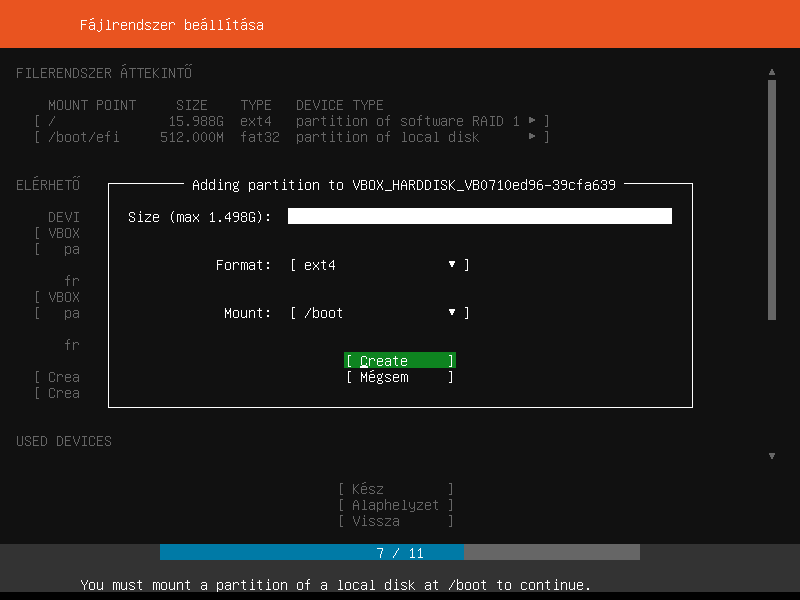Click the Adding partition dialog title
The image size is (800, 600).
tap(403, 185)
